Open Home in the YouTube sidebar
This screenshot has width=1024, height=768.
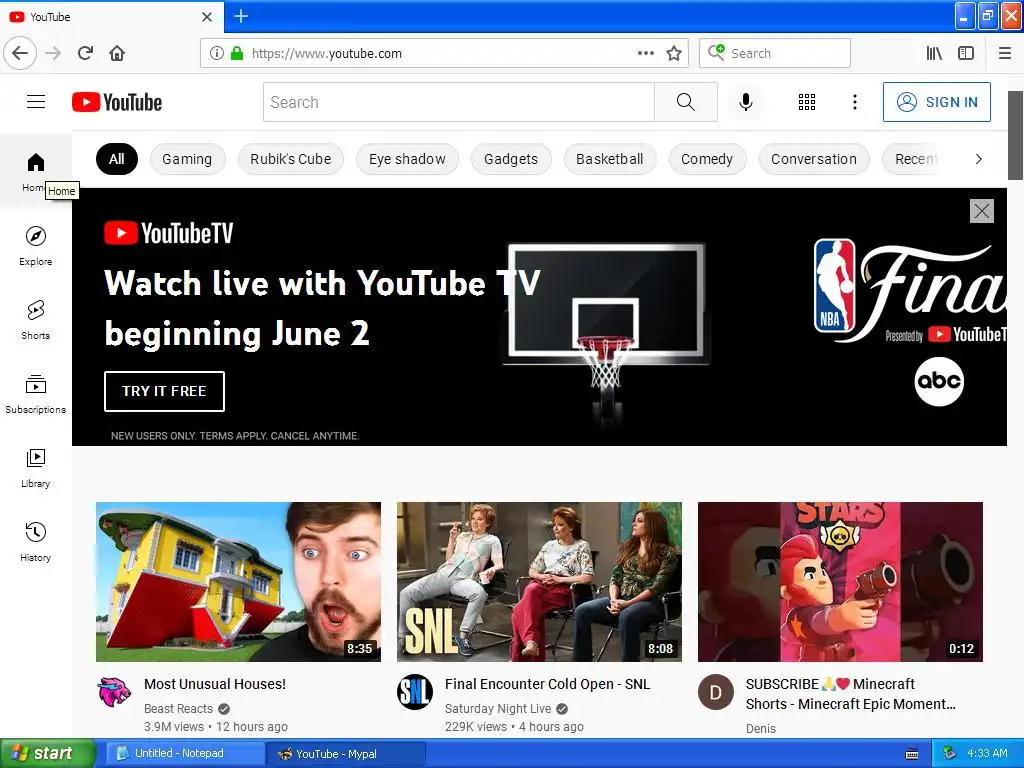point(36,171)
